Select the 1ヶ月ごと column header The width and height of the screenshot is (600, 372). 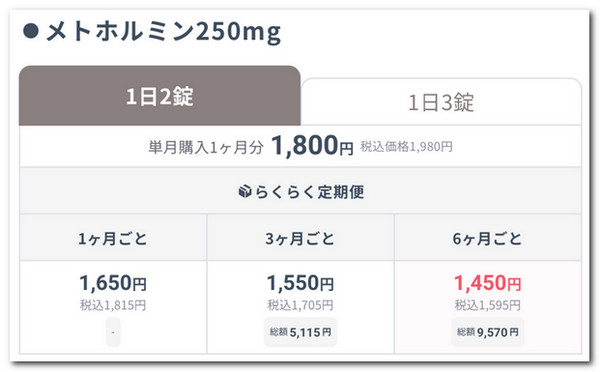(x=113, y=238)
